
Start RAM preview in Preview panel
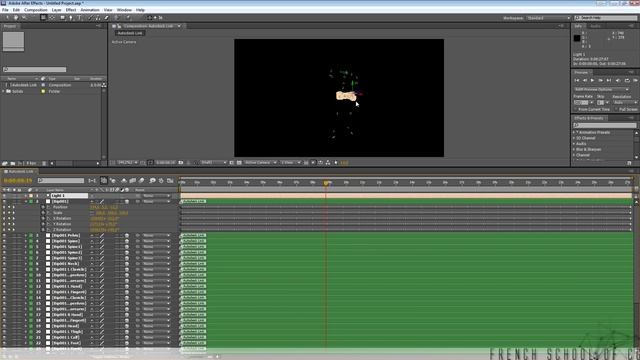tap(636, 80)
